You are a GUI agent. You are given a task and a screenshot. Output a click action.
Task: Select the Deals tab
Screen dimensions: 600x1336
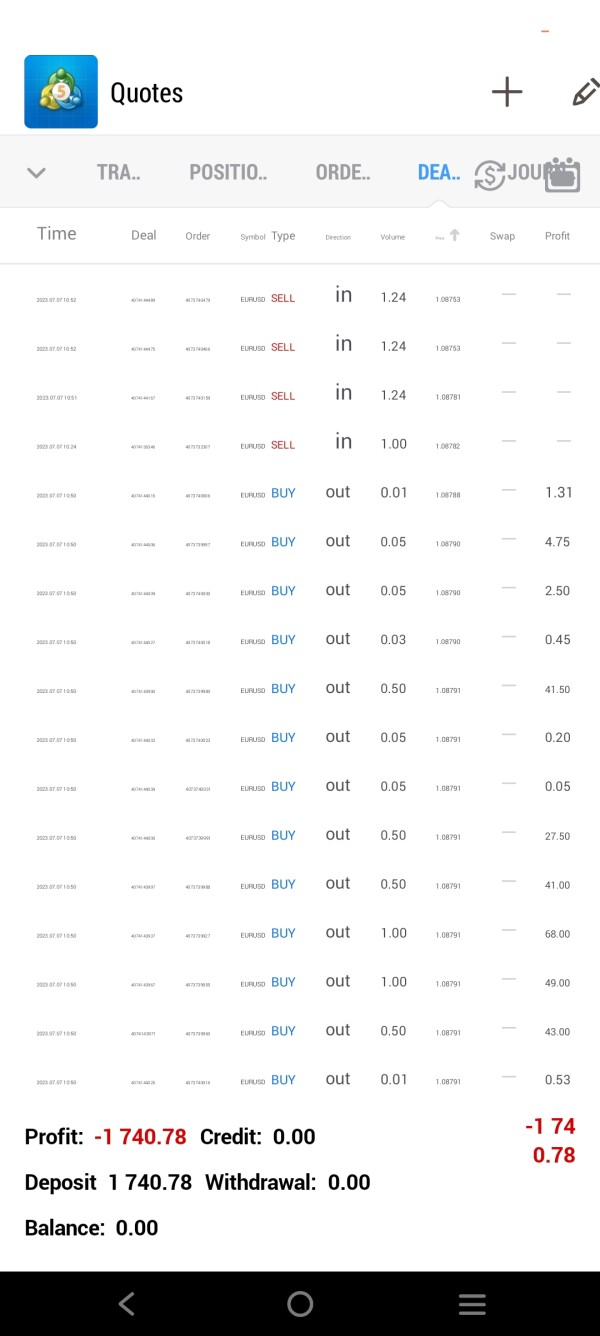[438, 172]
